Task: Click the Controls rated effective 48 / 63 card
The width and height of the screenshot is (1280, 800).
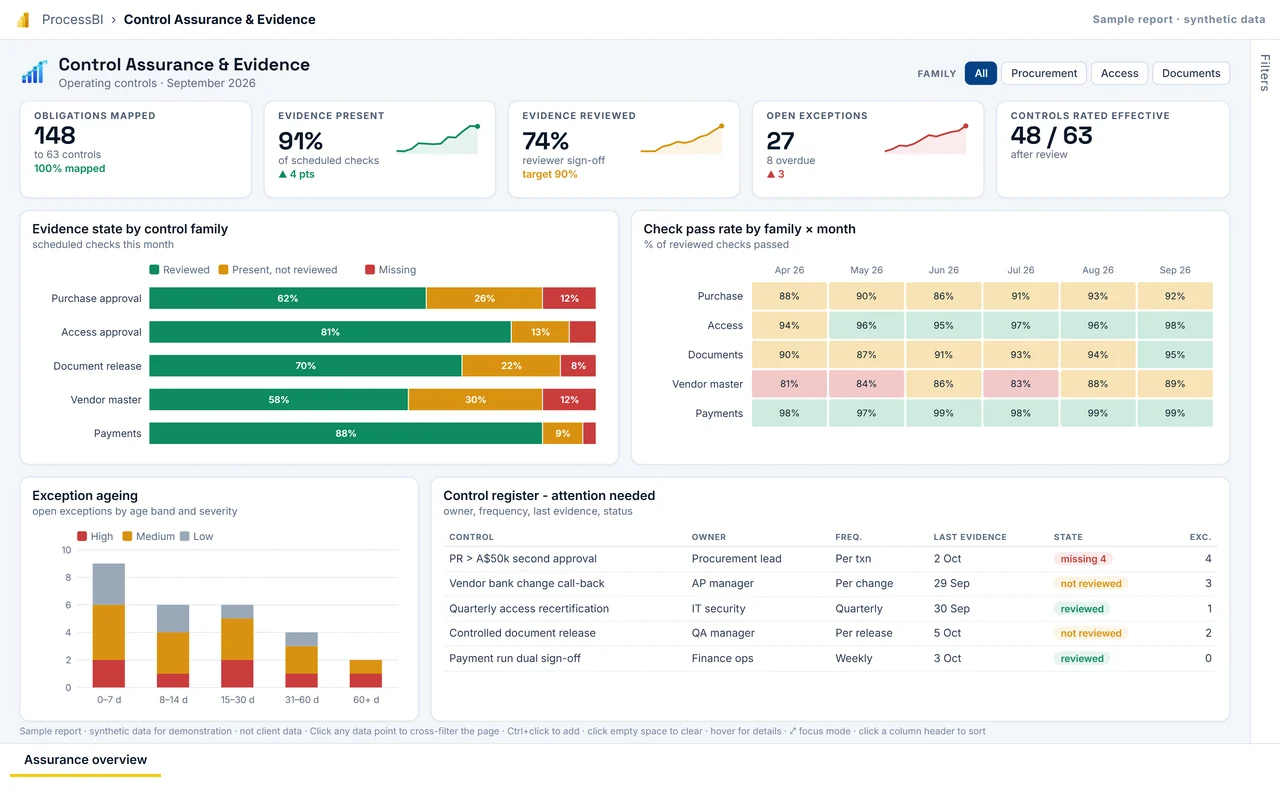Action: tap(1113, 149)
